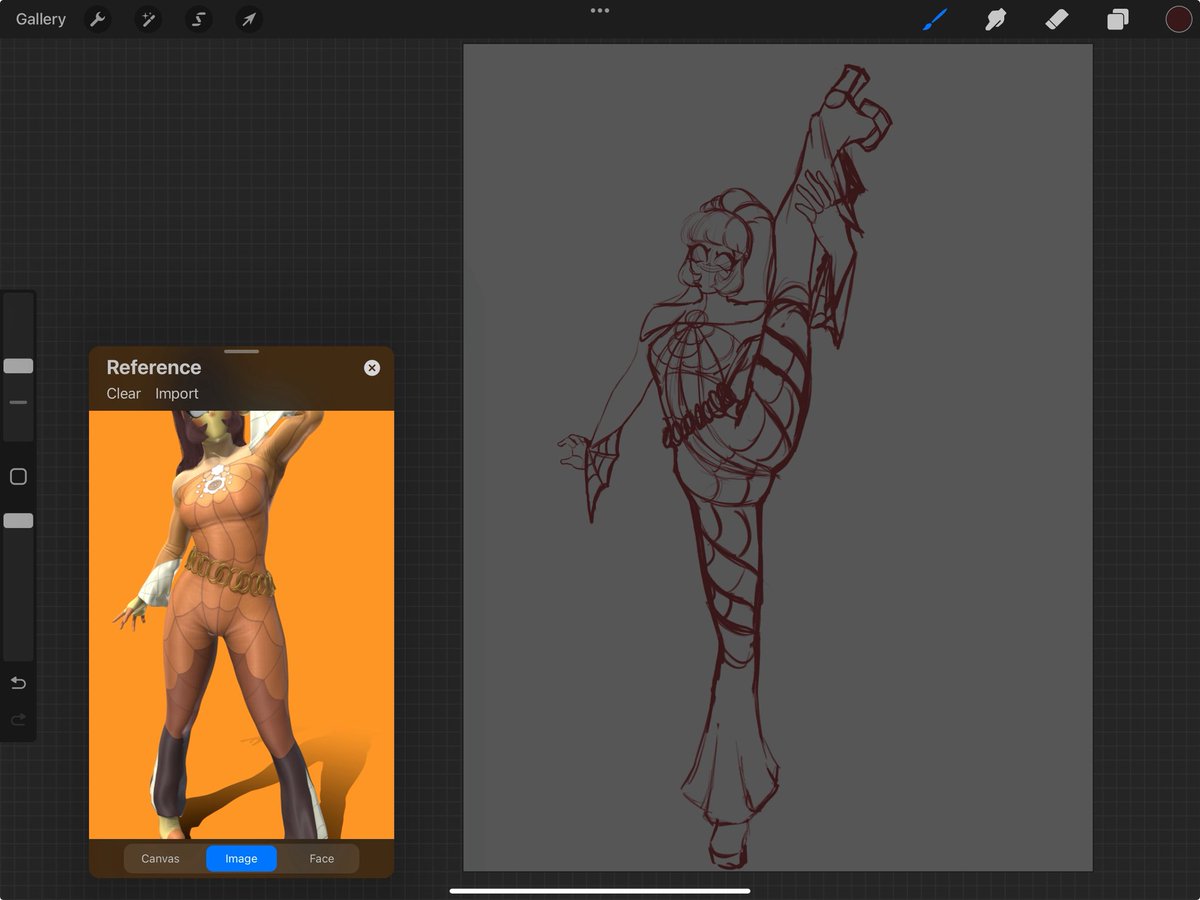
Task: Activate the Selection tool
Action: 199,19
